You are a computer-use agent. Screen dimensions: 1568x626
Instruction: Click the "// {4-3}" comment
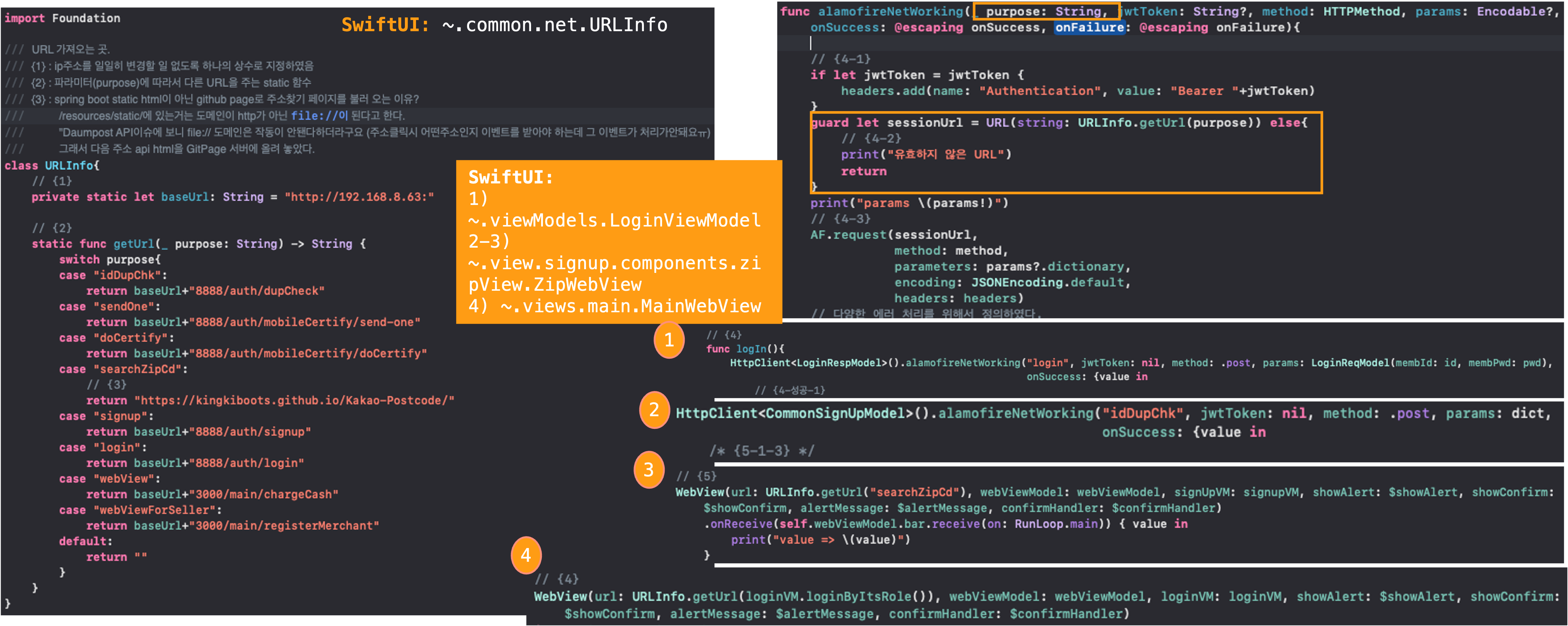[840, 219]
